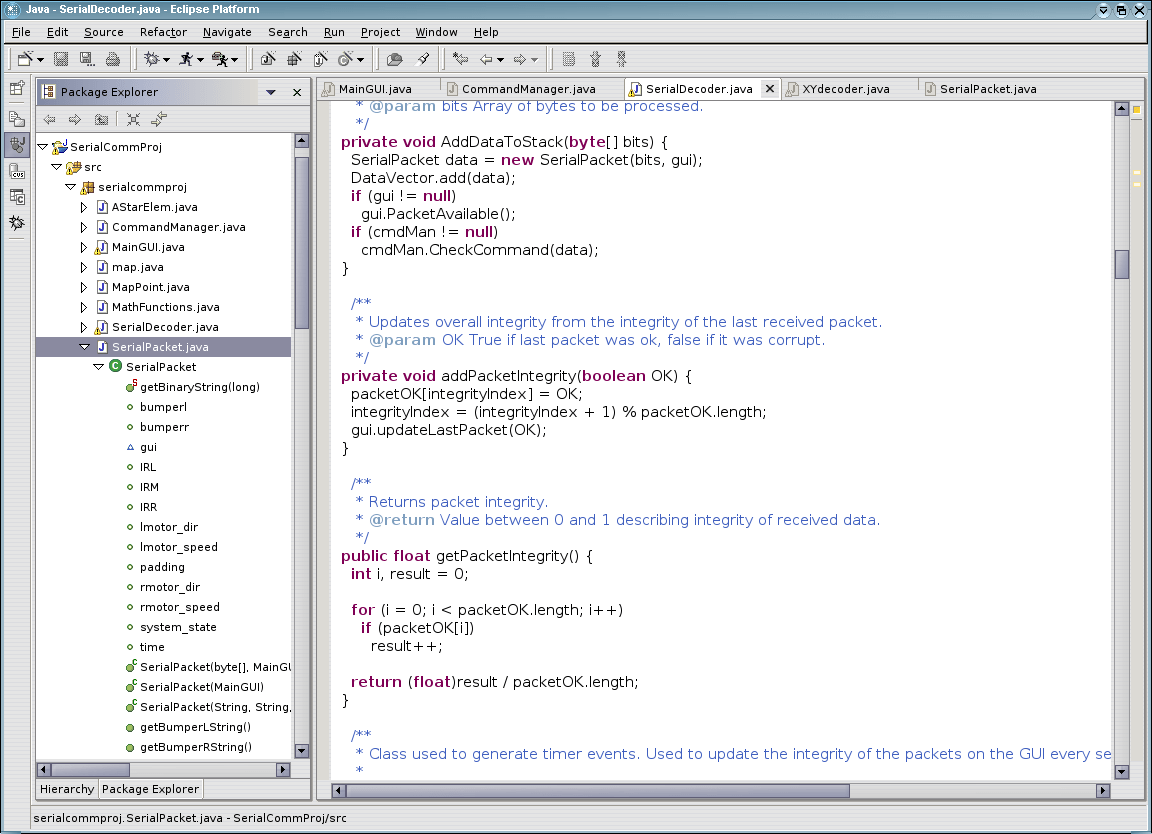Click the Open Perspective icon in left bar
Screen dimensions: 1152x834
click(x=17, y=89)
